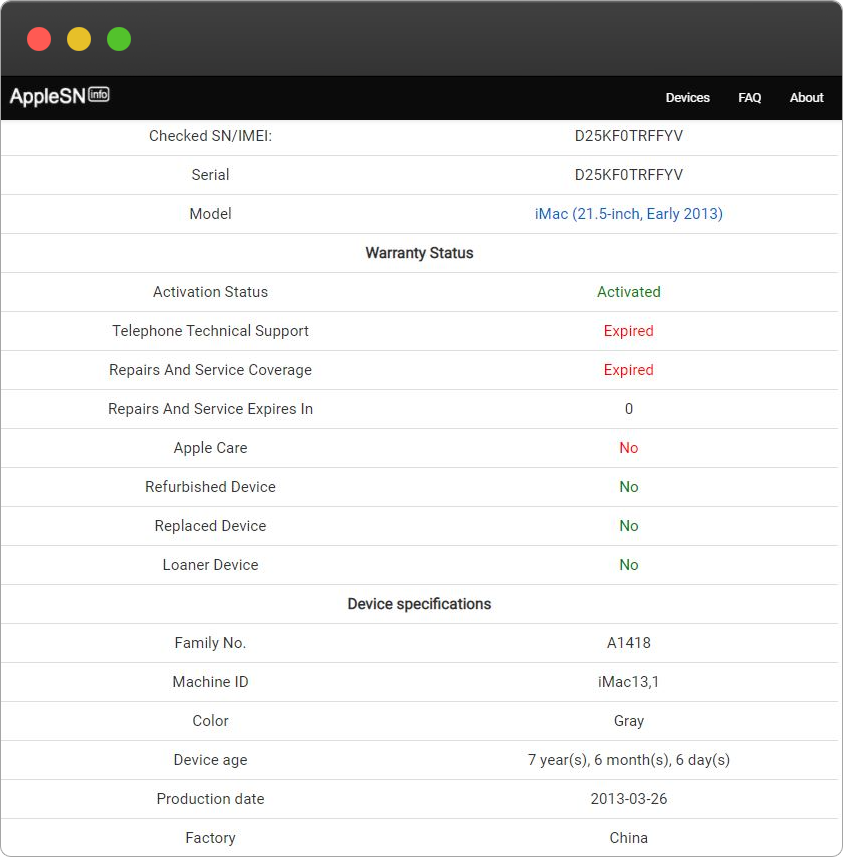Click the Warranty Status section heading
Screen dimensions: 843x857
click(419, 253)
